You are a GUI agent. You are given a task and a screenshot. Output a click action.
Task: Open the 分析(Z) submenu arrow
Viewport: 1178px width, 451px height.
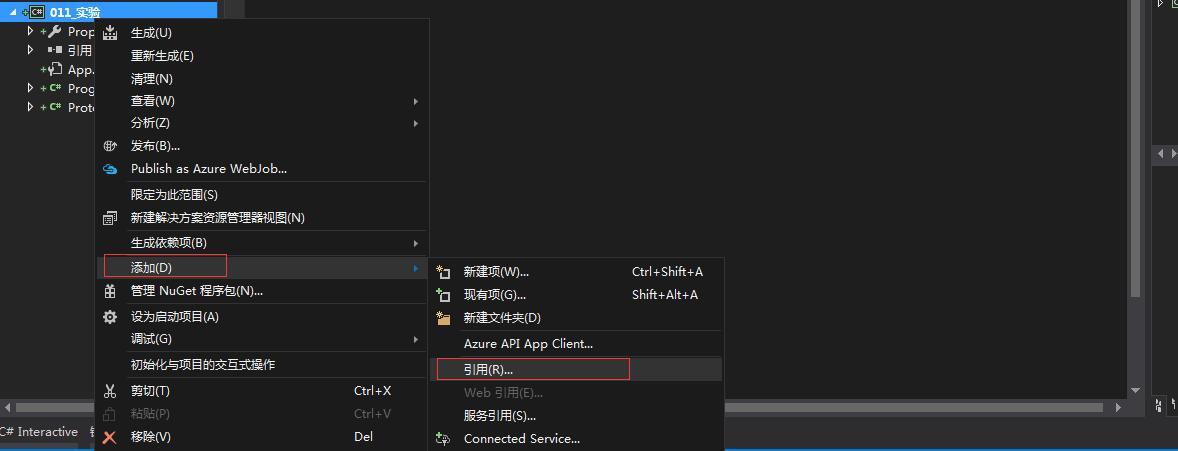(416, 123)
